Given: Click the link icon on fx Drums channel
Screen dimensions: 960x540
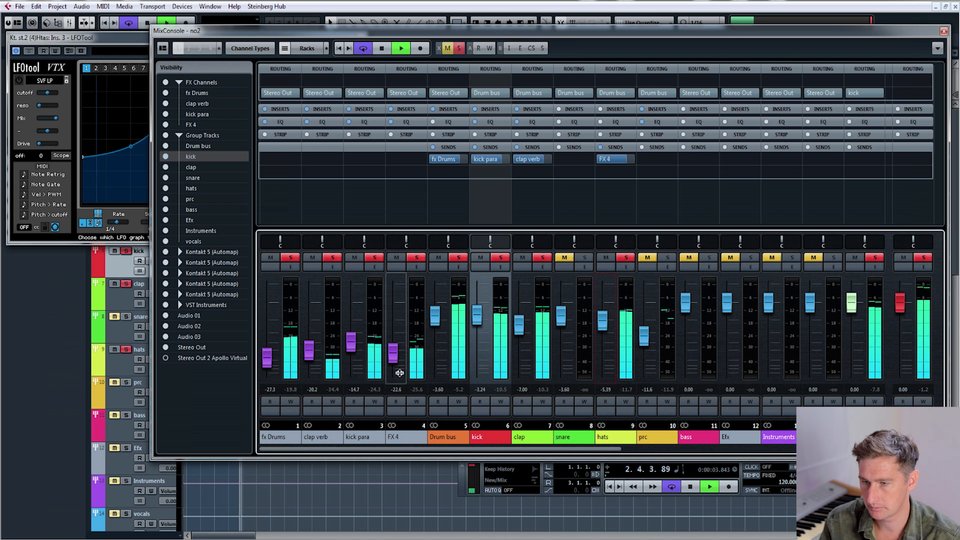Looking at the screenshot, I should (266, 426).
